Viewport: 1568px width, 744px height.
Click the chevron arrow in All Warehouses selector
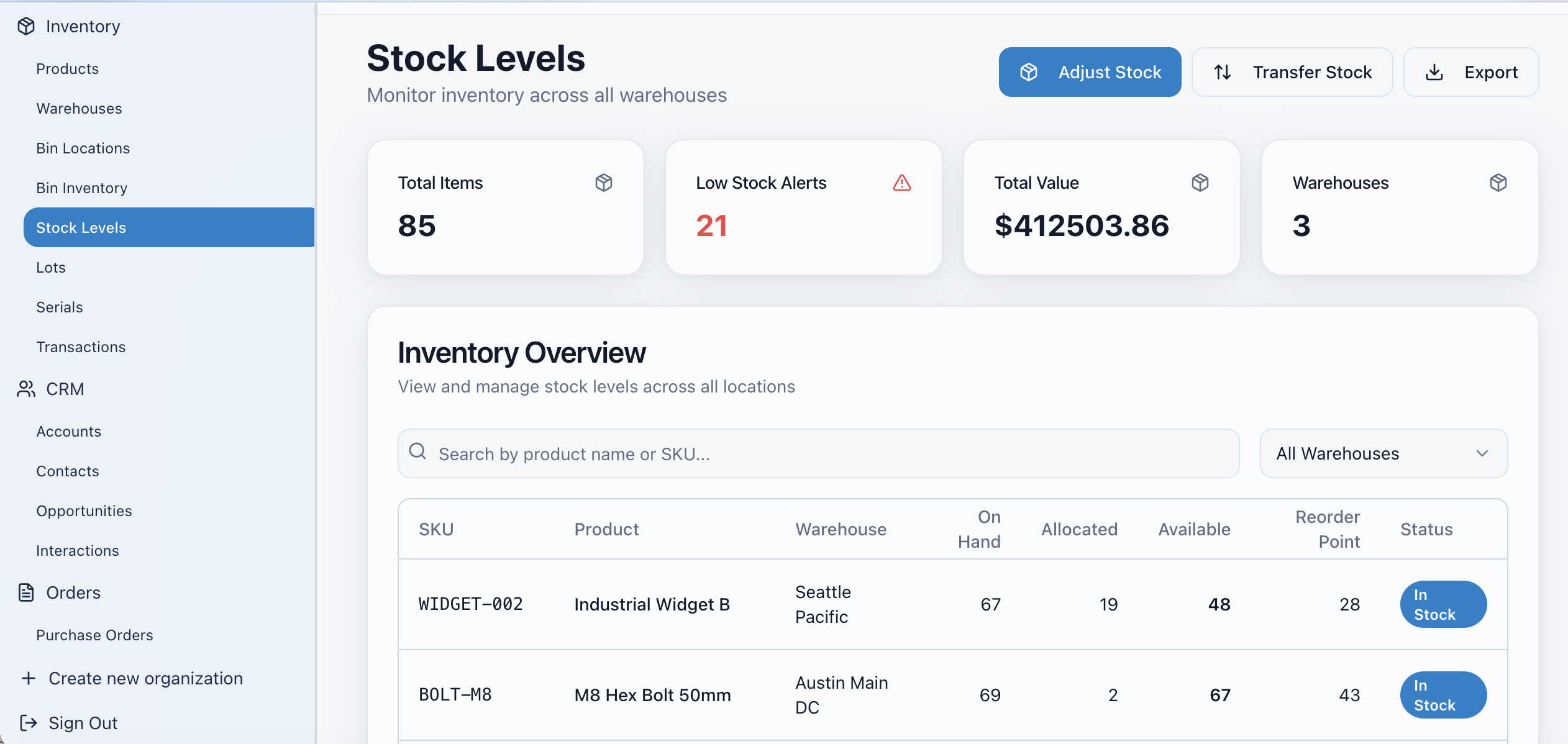click(1482, 453)
